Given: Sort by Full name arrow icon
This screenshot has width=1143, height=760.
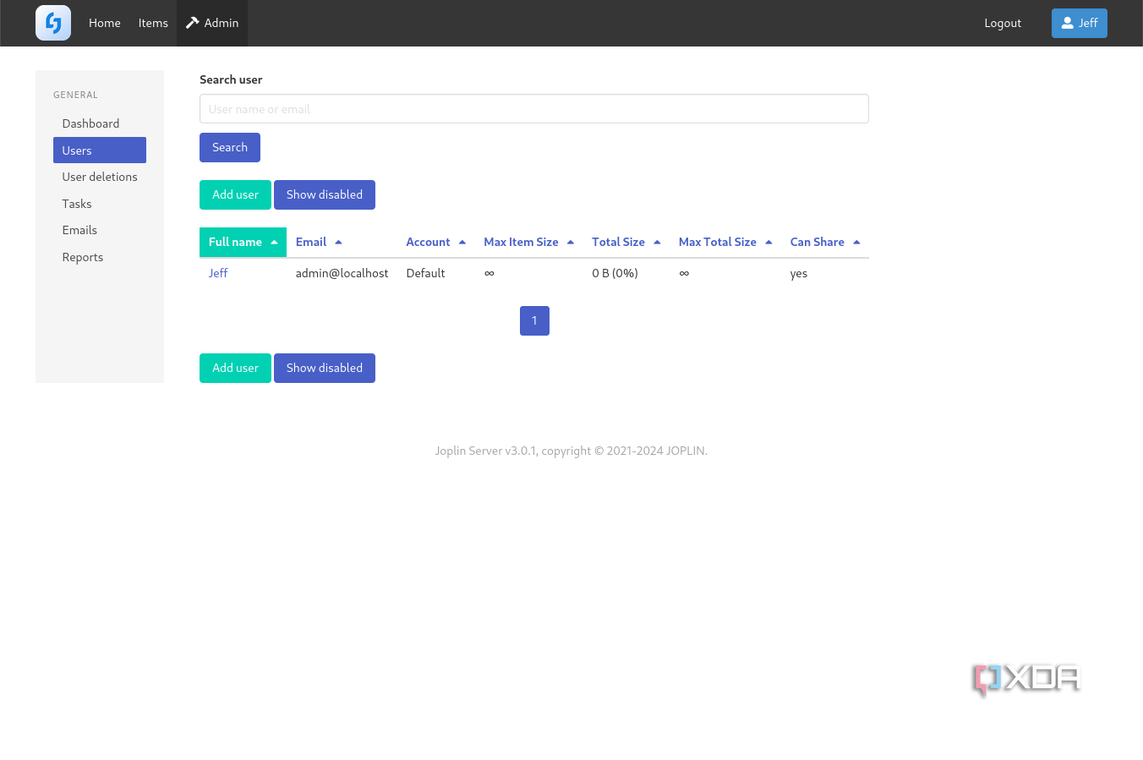Looking at the screenshot, I should pyautogui.click(x=274, y=242).
